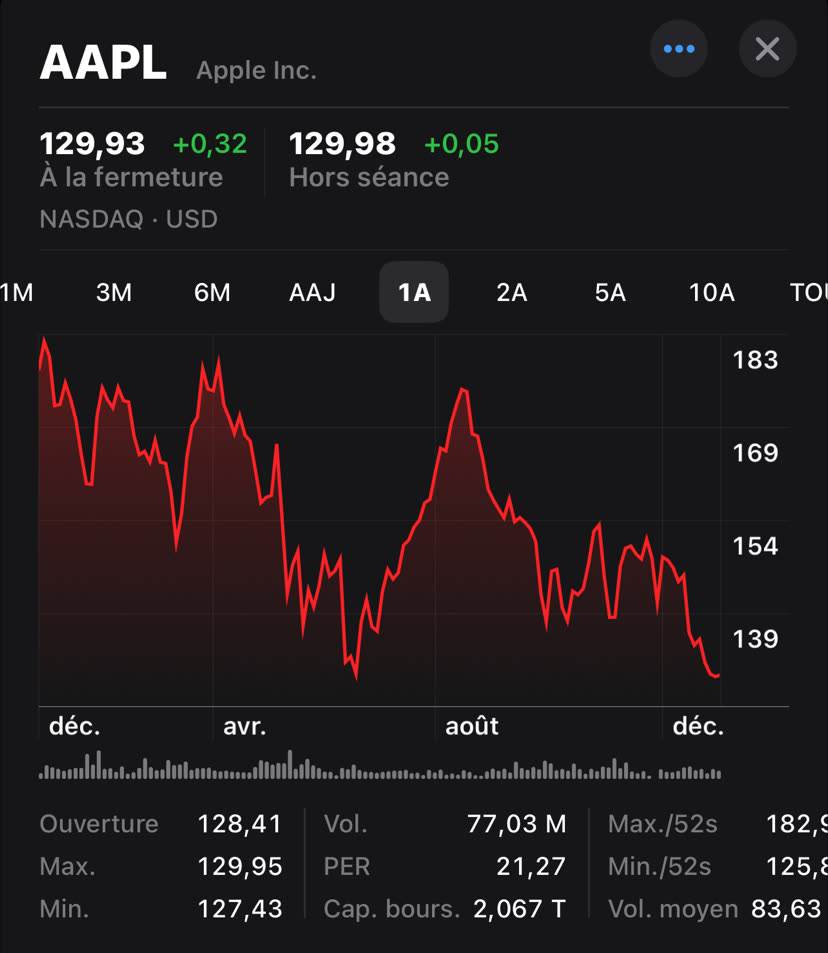View the 2A two-year chart
The image size is (828, 953).
[511, 292]
